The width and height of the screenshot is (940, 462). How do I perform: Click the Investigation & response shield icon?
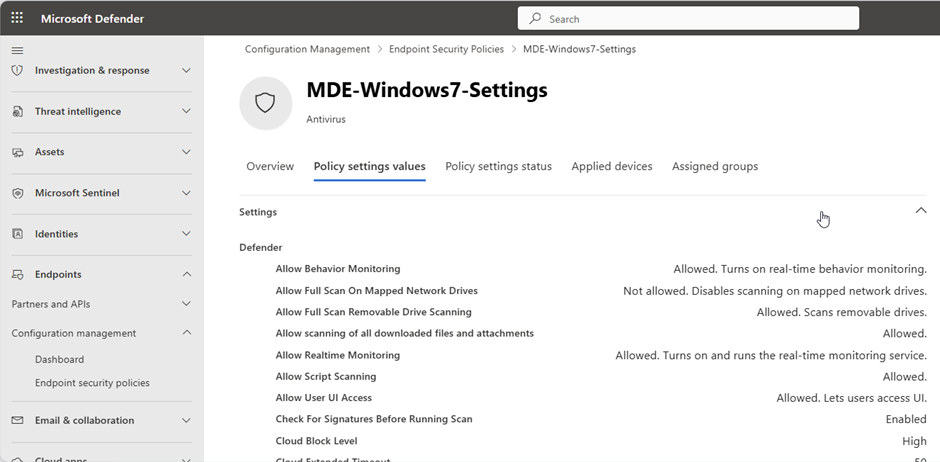click(17, 70)
